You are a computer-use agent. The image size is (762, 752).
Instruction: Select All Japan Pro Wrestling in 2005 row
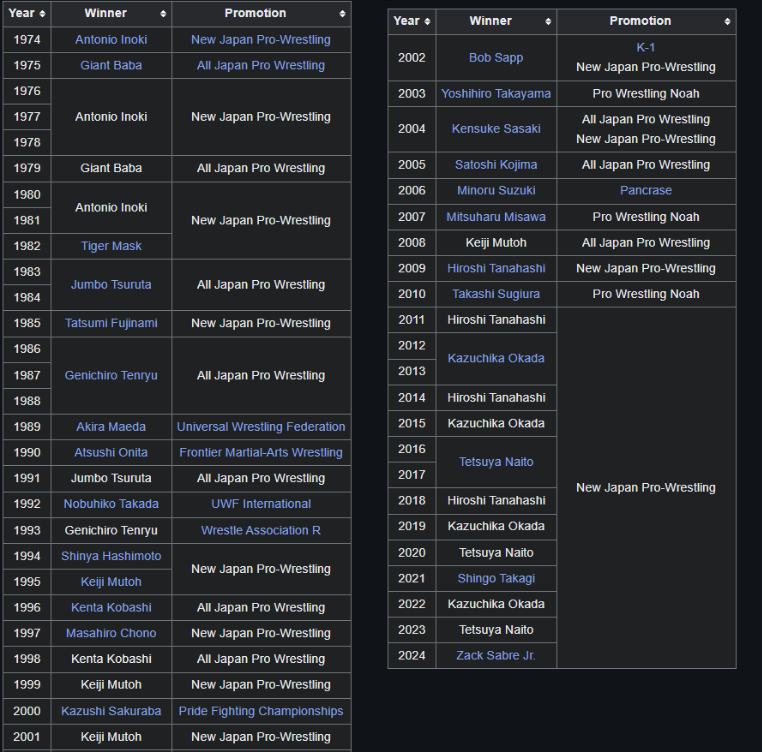(x=645, y=165)
